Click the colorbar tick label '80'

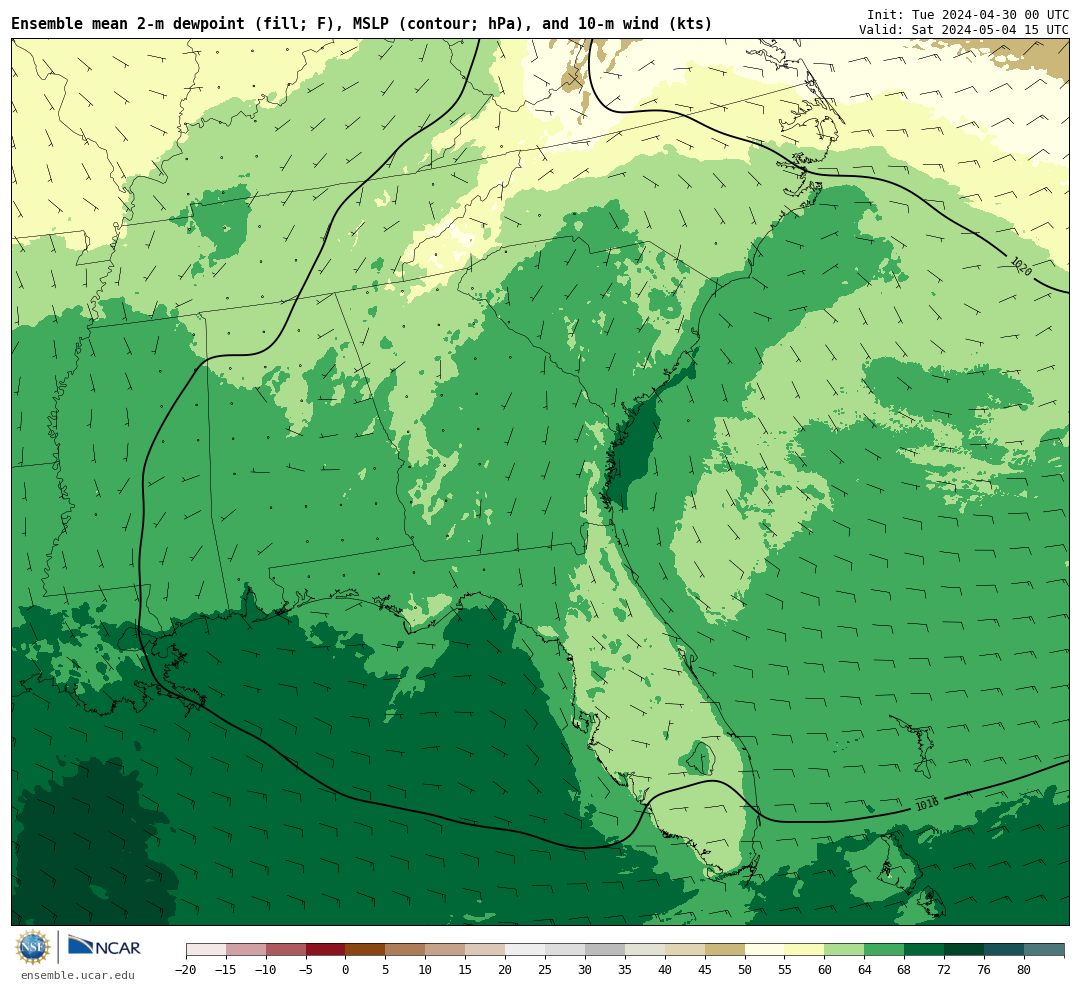click(1025, 970)
